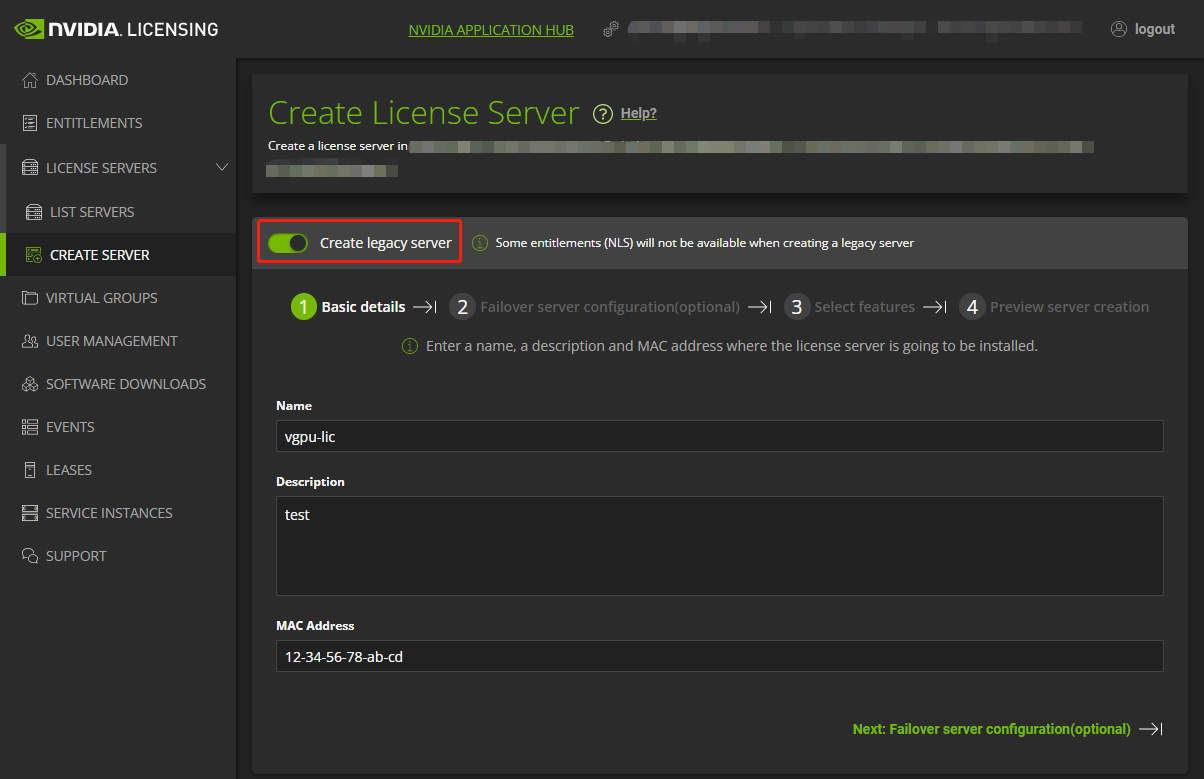Click the 'Create License Server' heading
This screenshot has height=779, width=1204.
(424, 113)
